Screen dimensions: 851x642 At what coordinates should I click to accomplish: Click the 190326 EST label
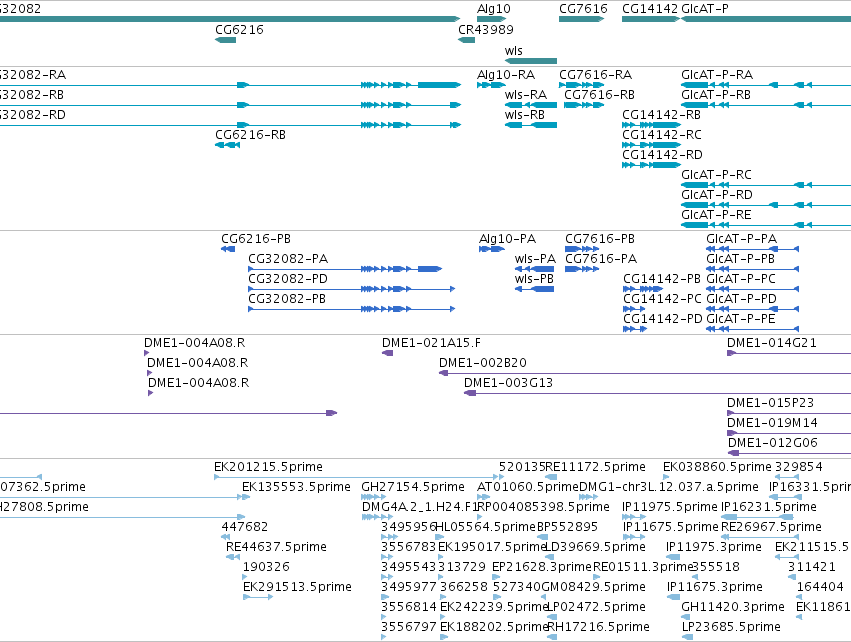click(266, 567)
